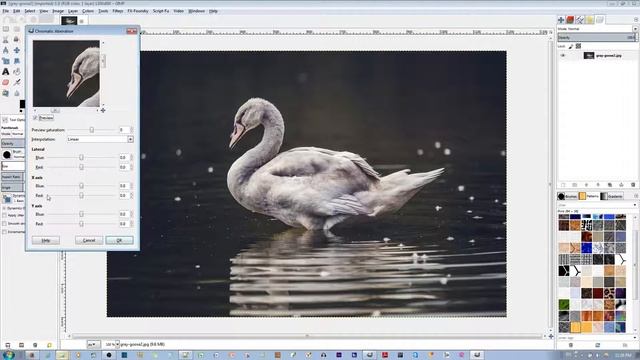640x360 pixels.
Task: Lower the layer using the down arrow icon
Action: (598, 185)
